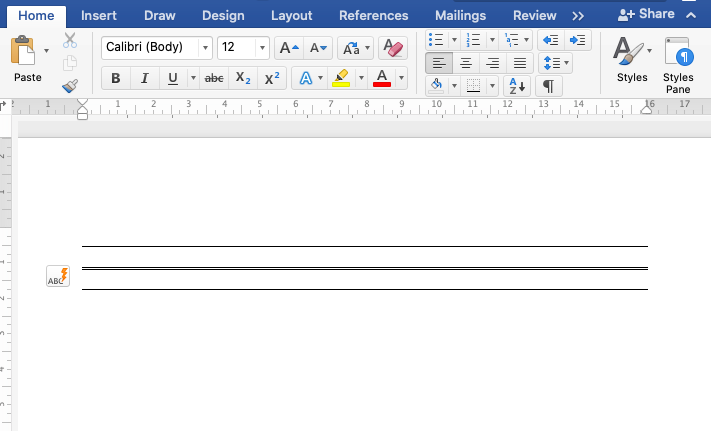Image resolution: width=711 pixels, height=431 pixels.
Task: Click the Multilevel List icon
Action: point(511,40)
